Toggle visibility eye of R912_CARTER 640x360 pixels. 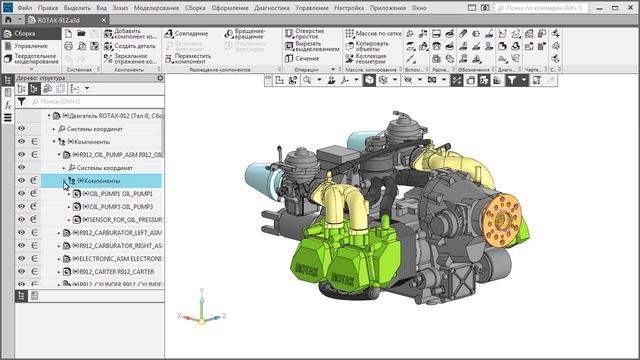coord(21,271)
